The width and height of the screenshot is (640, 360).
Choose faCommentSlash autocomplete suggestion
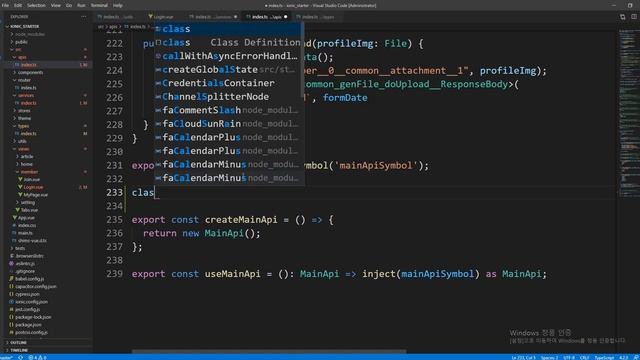228,110
